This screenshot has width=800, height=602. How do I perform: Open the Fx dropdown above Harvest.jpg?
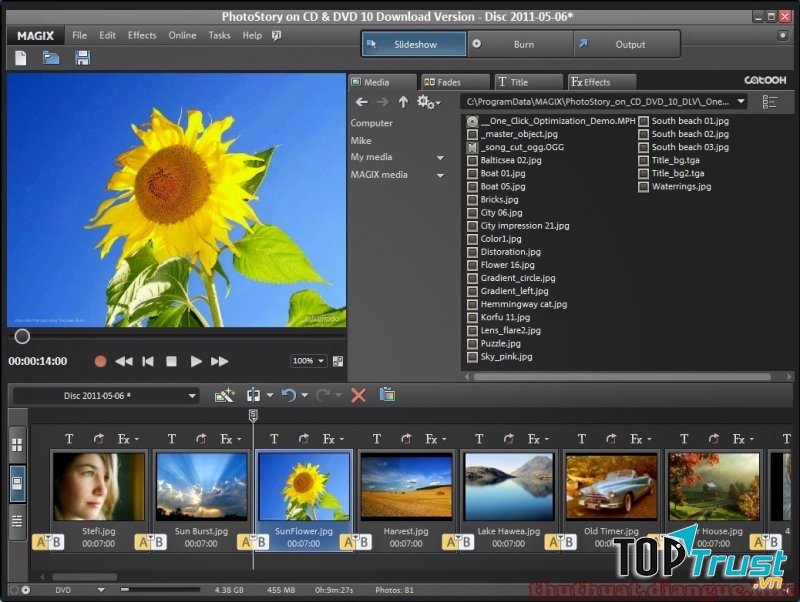click(432, 438)
